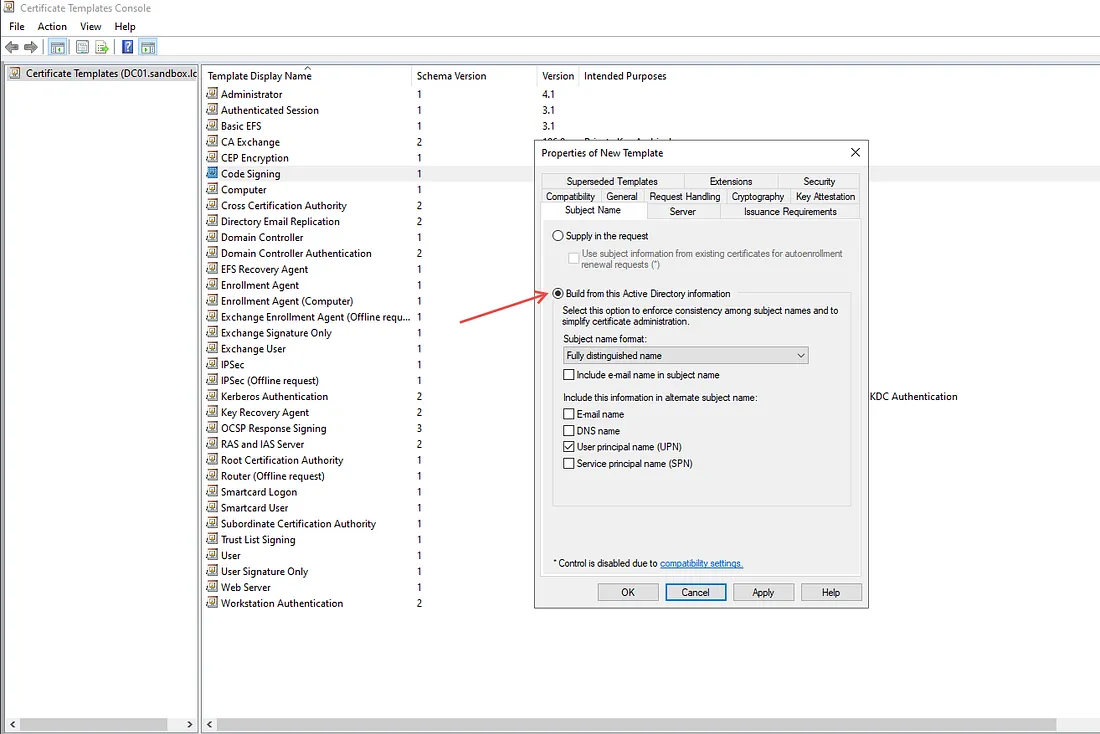This screenshot has height=734, width=1100.
Task: Click the Export List toolbar icon
Action: click(x=101, y=47)
